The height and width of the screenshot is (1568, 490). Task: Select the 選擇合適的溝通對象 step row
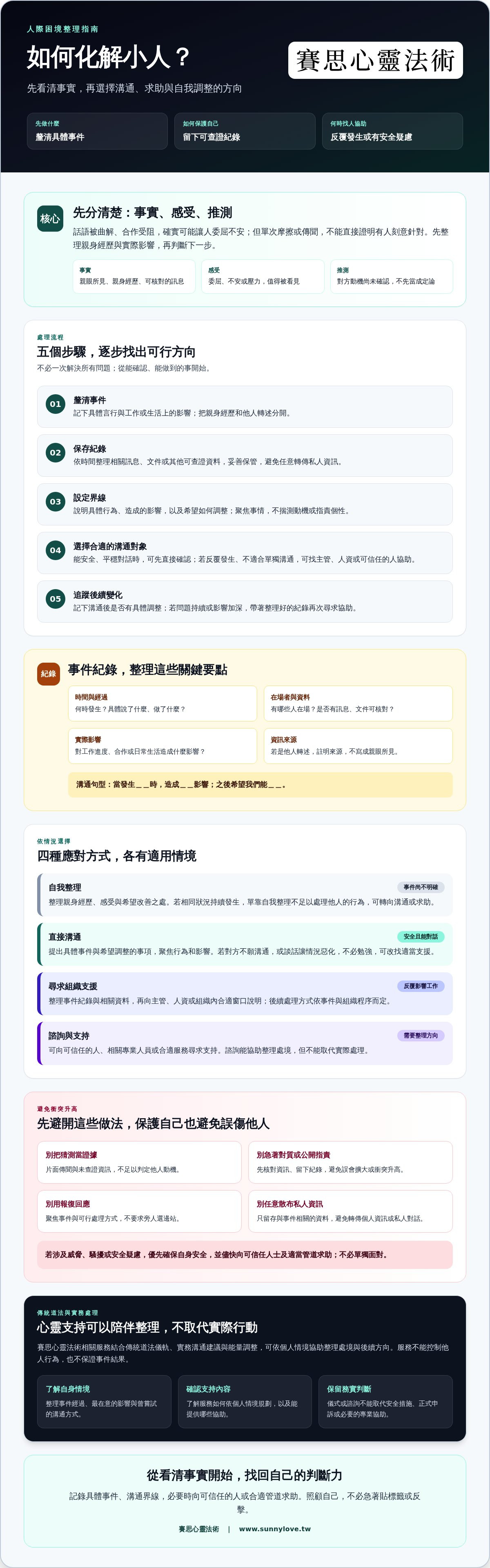[245, 553]
